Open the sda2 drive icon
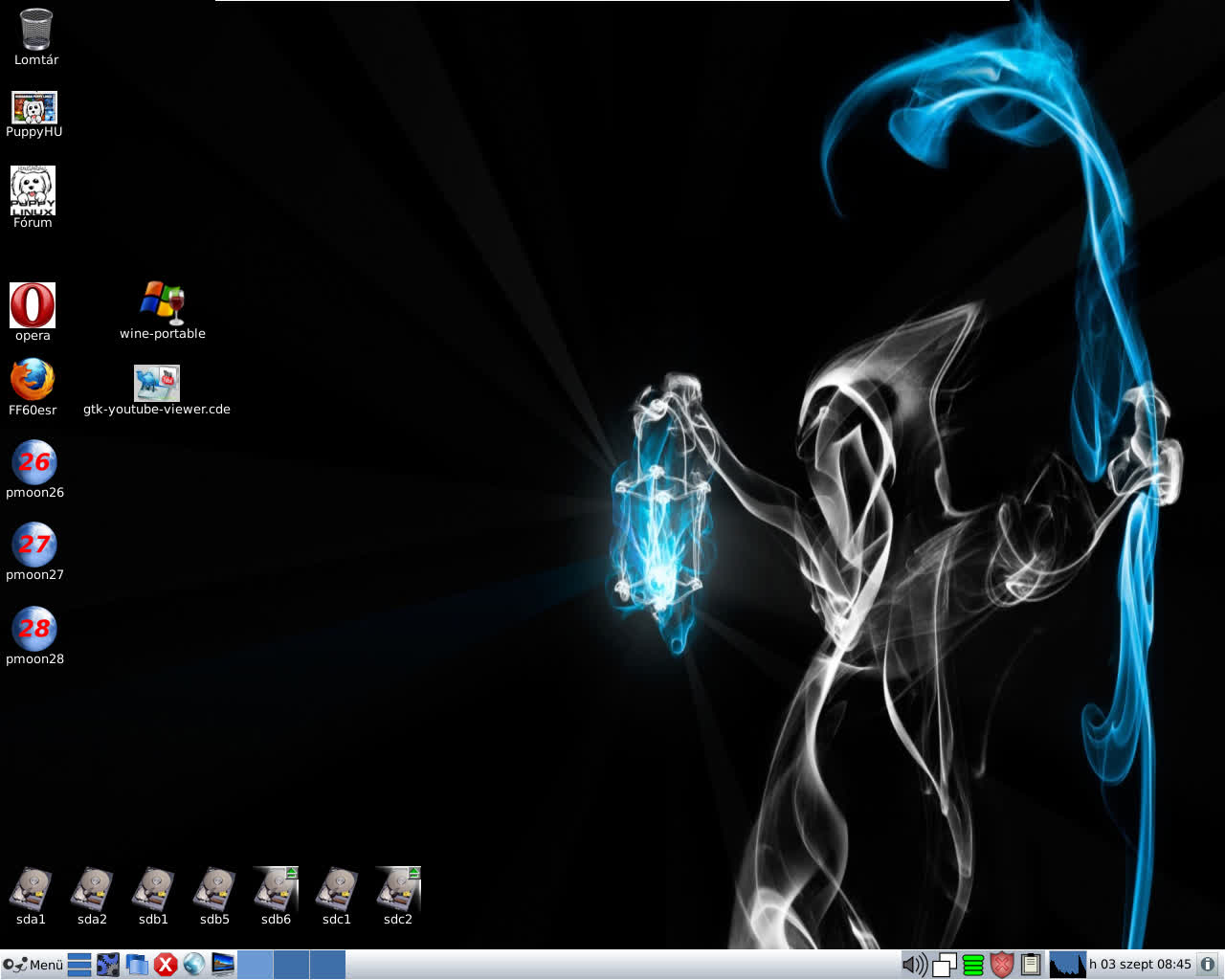Viewport: 1225px width, 980px height. [x=92, y=889]
